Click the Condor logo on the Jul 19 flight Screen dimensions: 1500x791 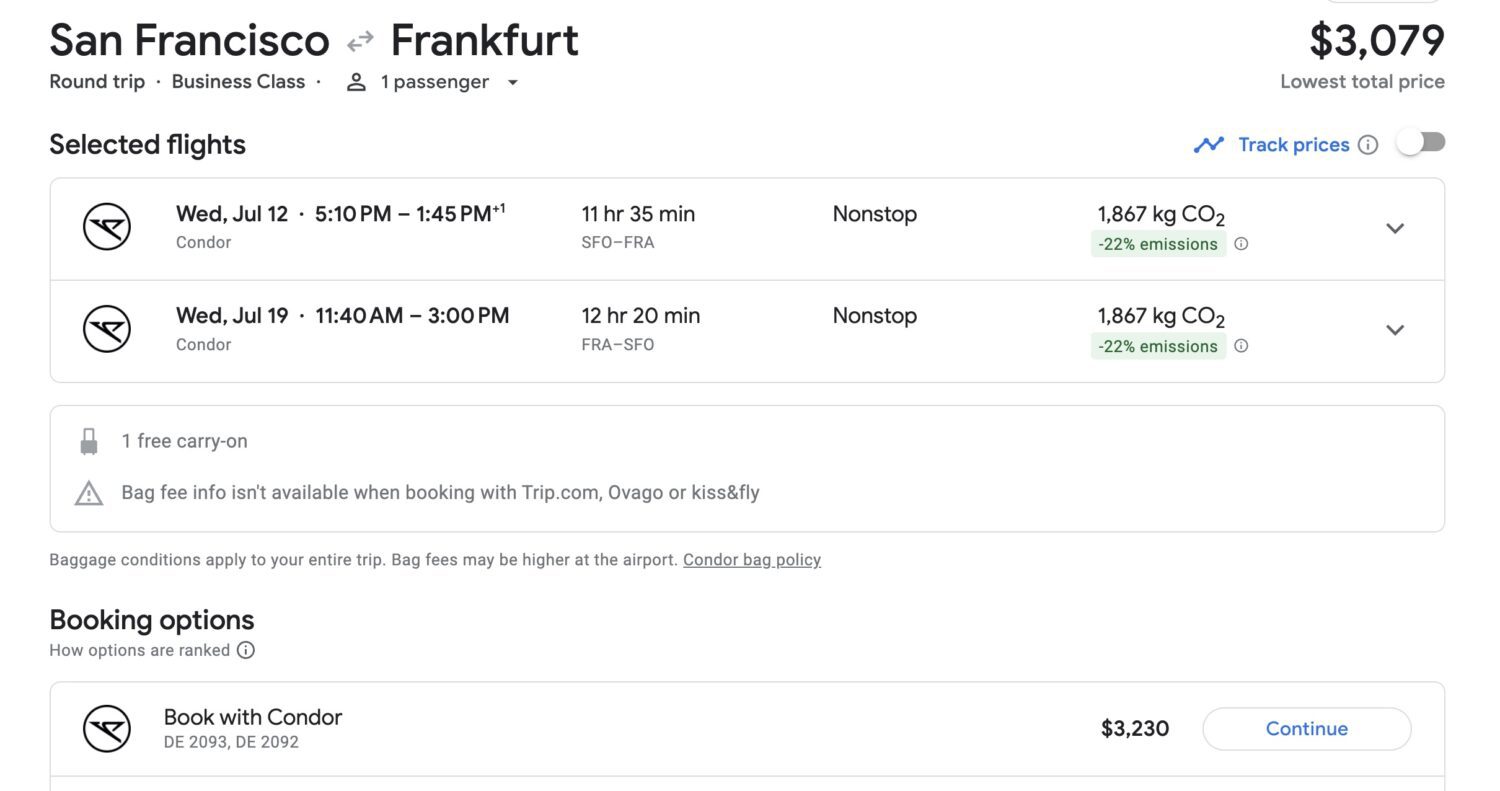pyautogui.click(x=106, y=329)
